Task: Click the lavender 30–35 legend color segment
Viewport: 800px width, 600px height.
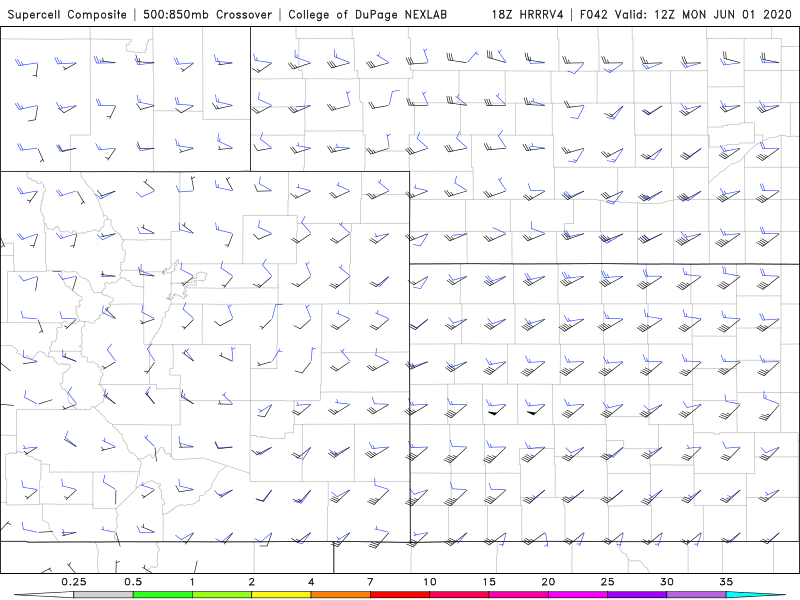Action: click(x=696, y=595)
